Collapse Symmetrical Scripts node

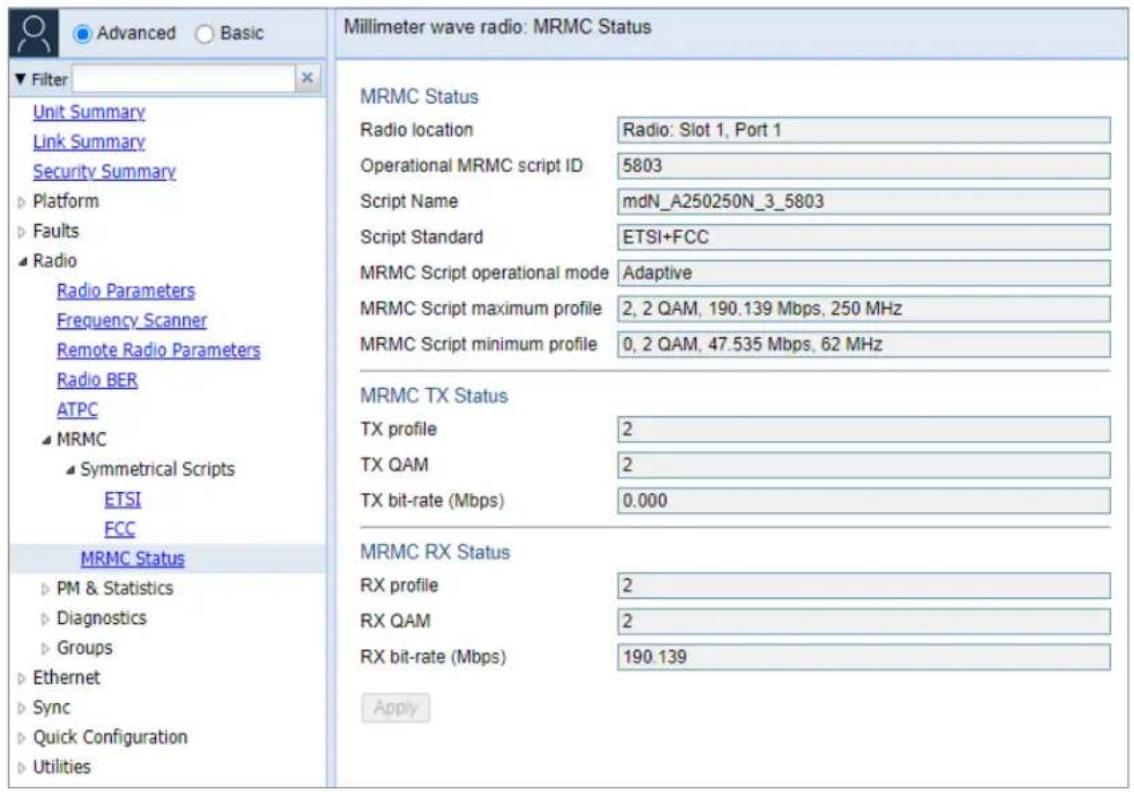click(70, 470)
